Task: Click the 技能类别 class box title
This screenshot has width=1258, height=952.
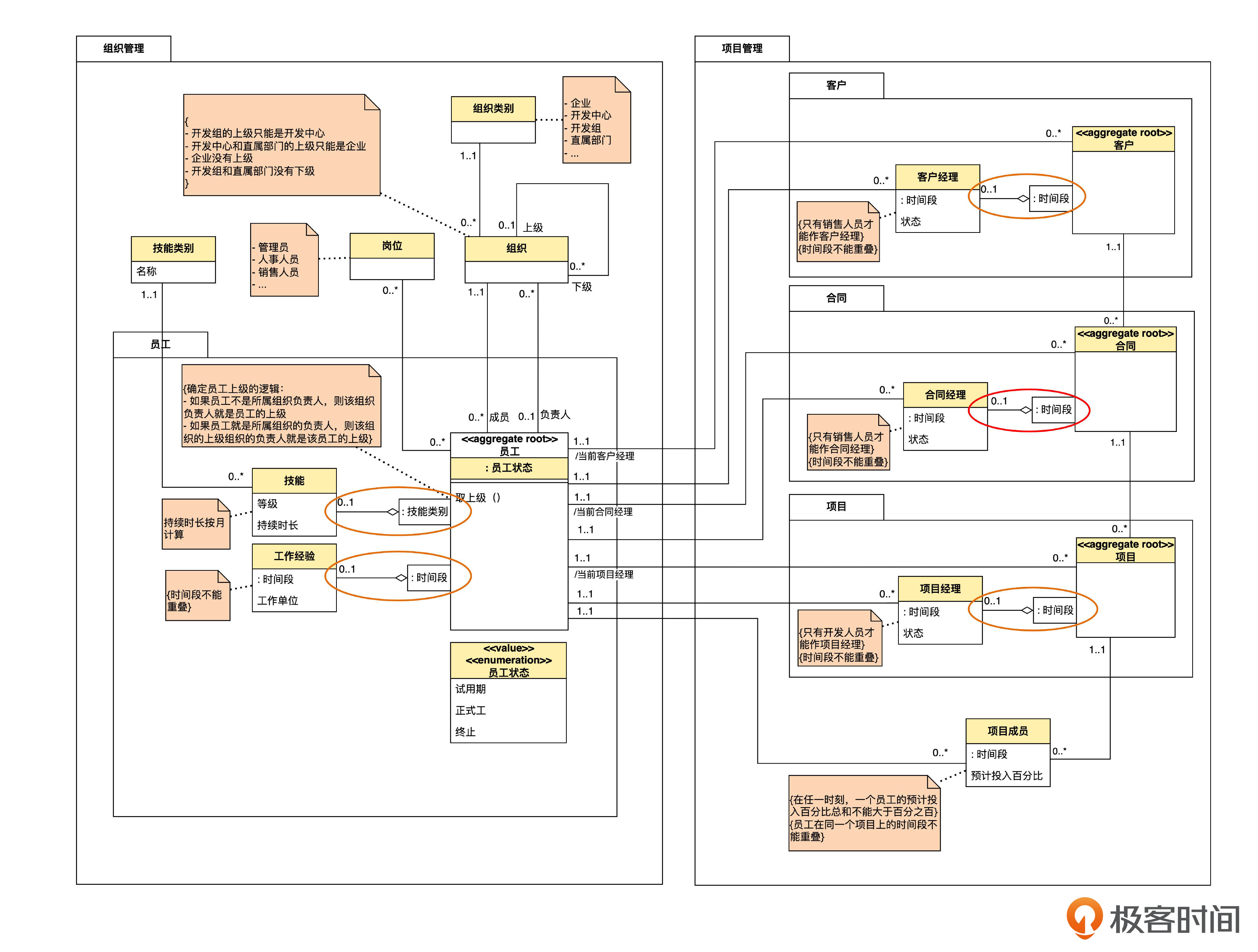Action: coord(173,249)
